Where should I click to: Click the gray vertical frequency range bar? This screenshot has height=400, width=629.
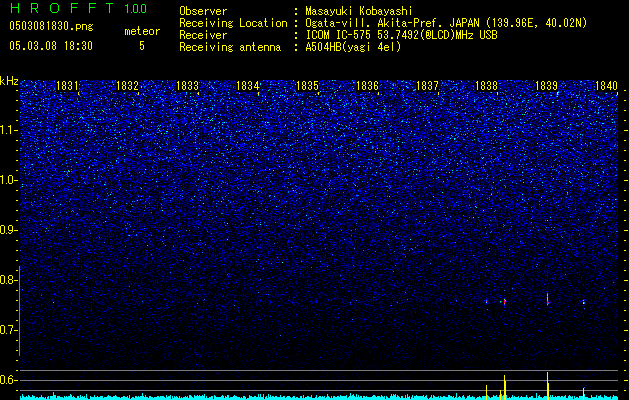pyautogui.click(x=19, y=311)
